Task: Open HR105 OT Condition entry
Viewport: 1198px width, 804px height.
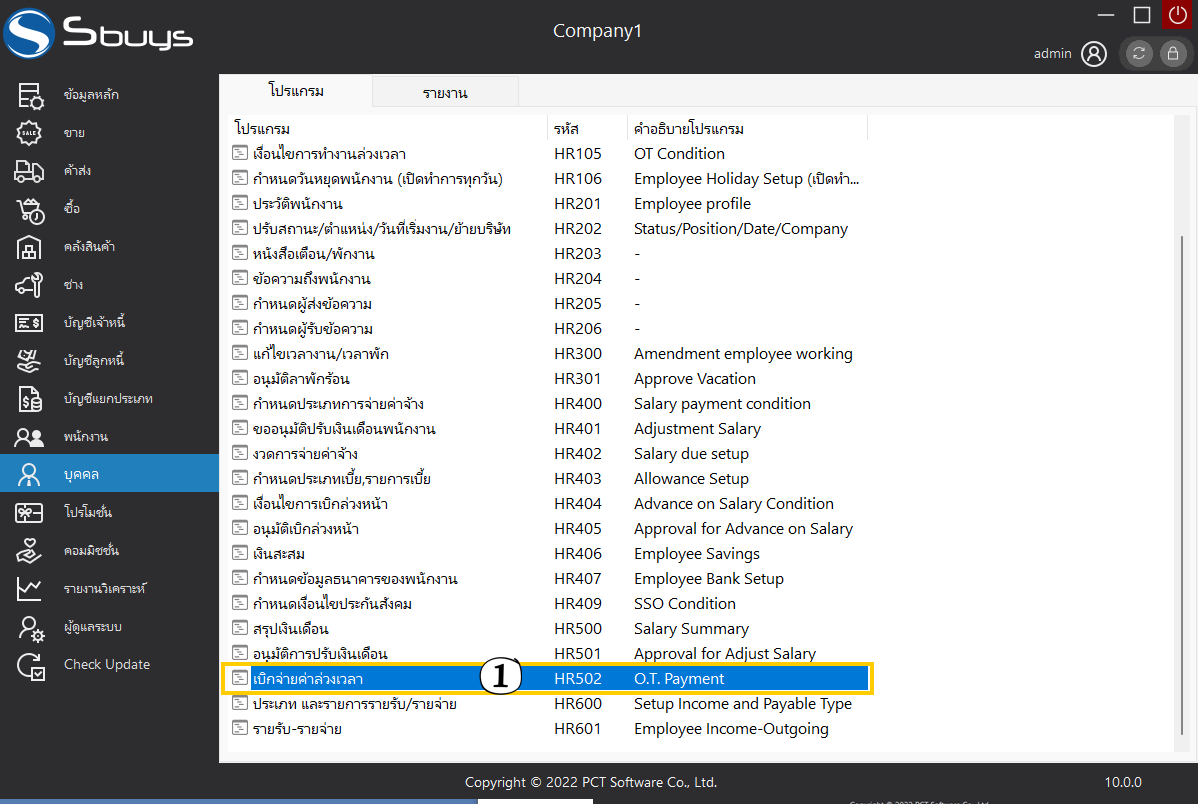Action: pyautogui.click(x=329, y=154)
